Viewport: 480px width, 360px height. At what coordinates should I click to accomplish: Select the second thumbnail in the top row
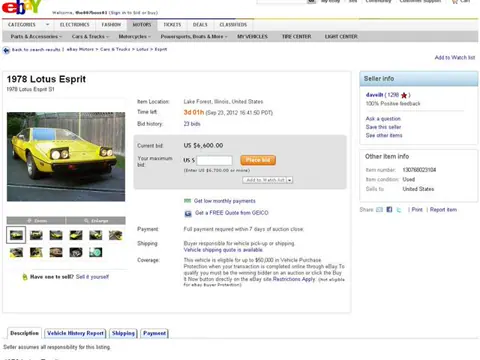pyautogui.click(x=36, y=235)
